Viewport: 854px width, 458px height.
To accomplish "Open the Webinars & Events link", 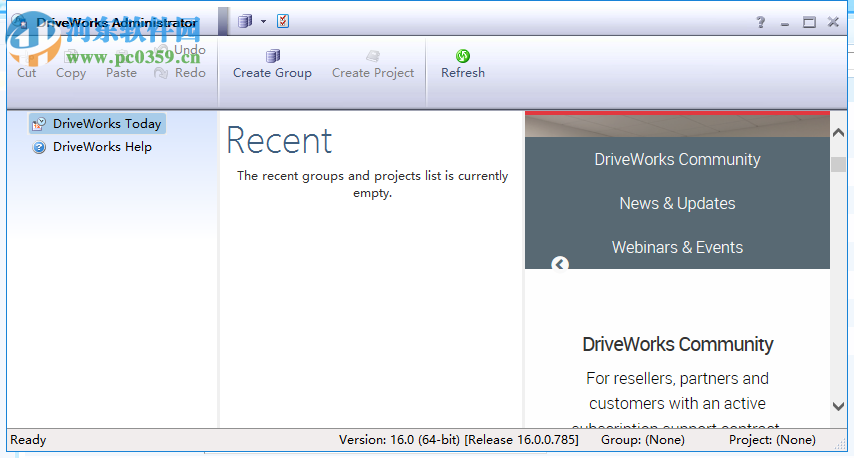I will coord(677,247).
